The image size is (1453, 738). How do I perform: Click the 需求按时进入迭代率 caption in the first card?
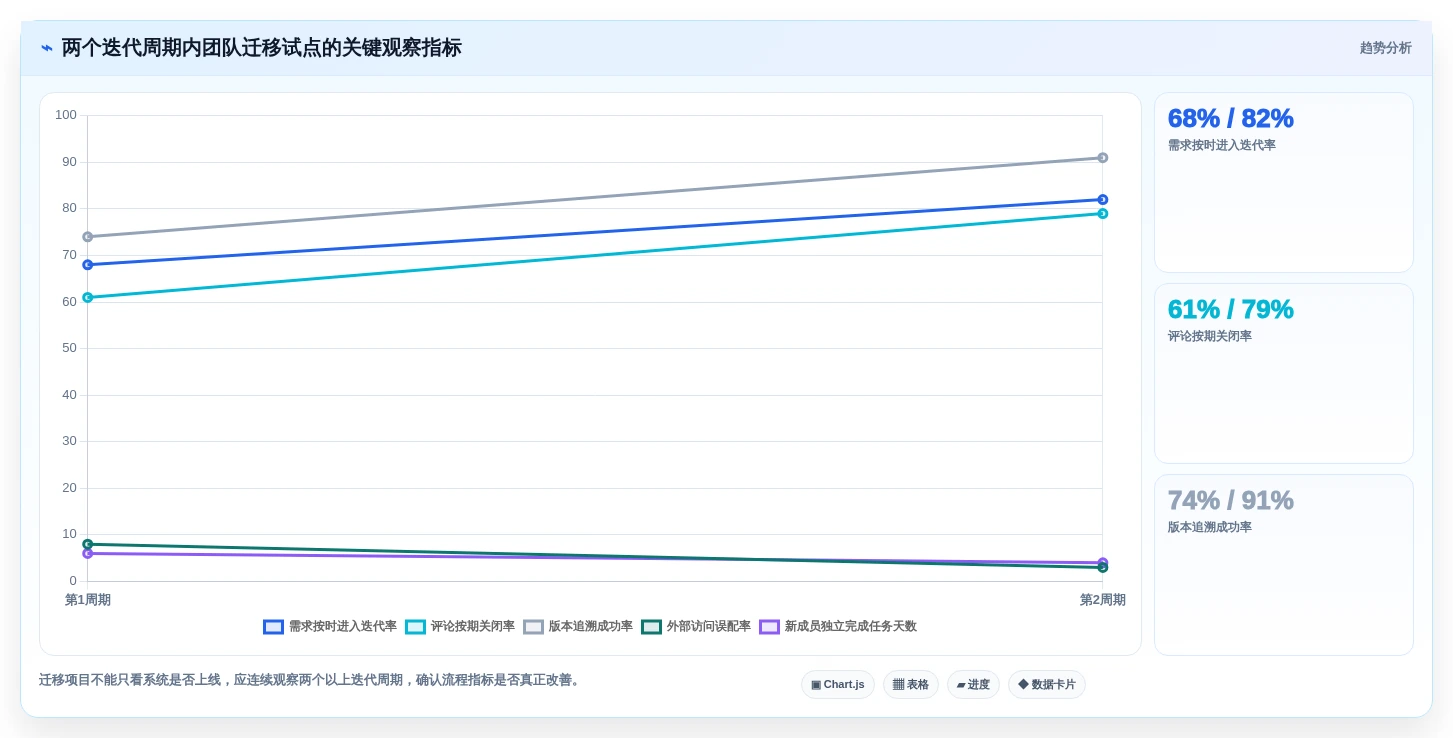pyautogui.click(x=1222, y=145)
